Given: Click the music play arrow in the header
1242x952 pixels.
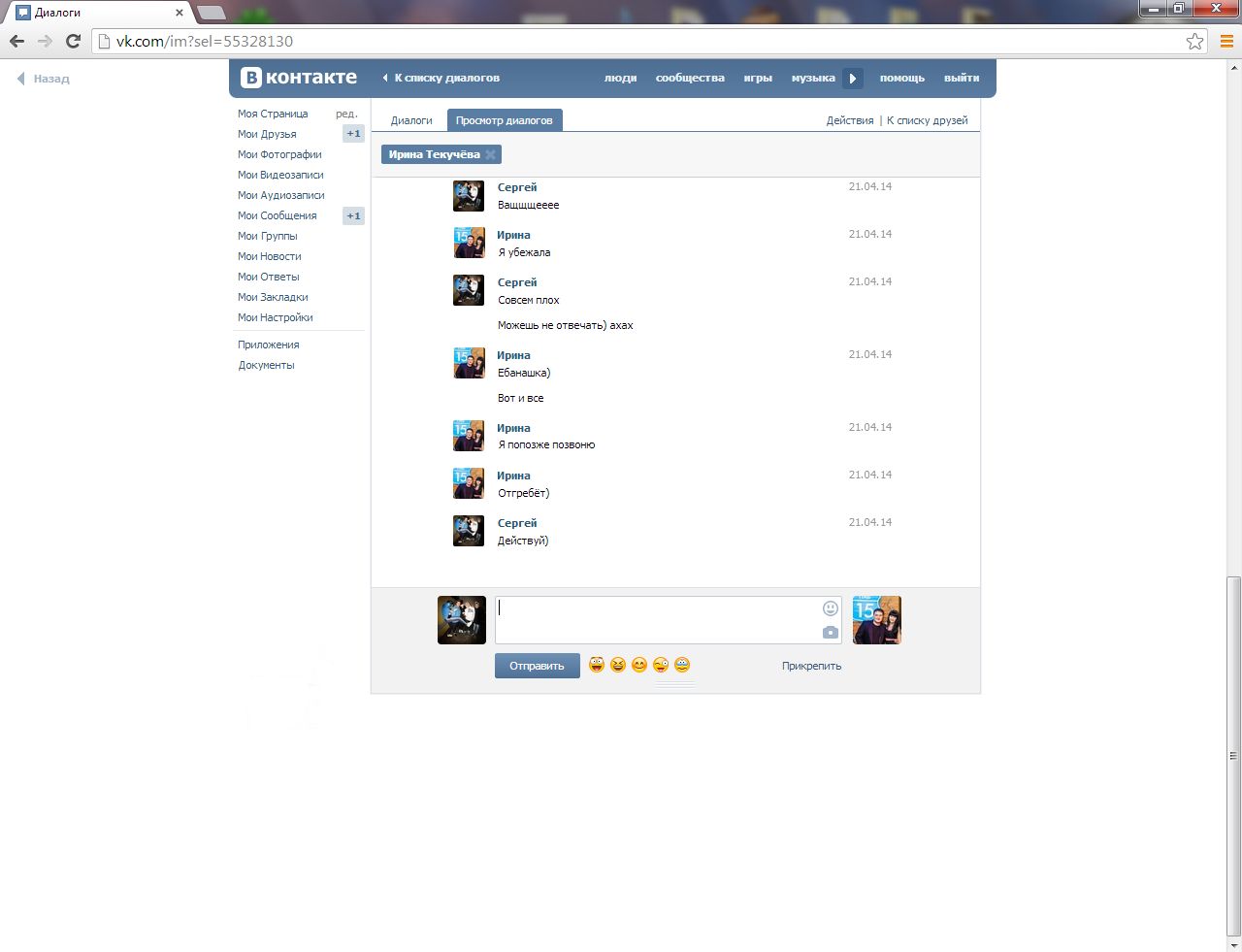Looking at the screenshot, I should tap(853, 79).
